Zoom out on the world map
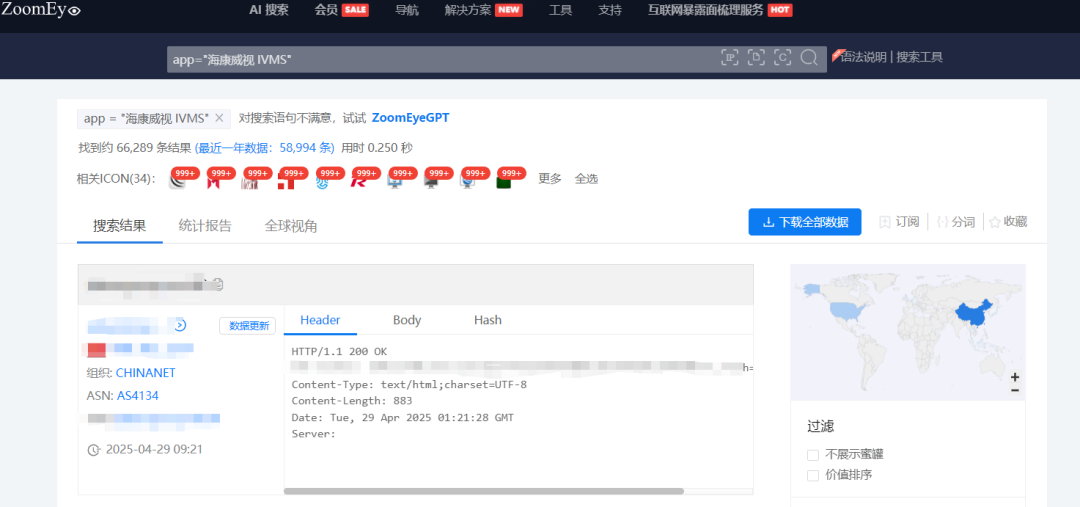 click(x=1015, y=391)
